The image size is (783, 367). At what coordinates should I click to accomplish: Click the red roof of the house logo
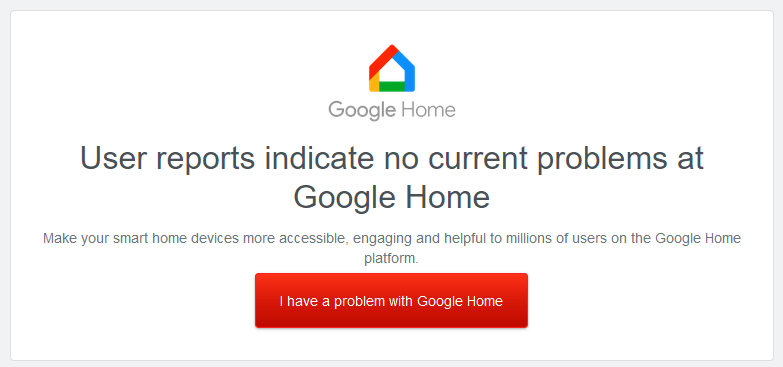tap(383, 61)
